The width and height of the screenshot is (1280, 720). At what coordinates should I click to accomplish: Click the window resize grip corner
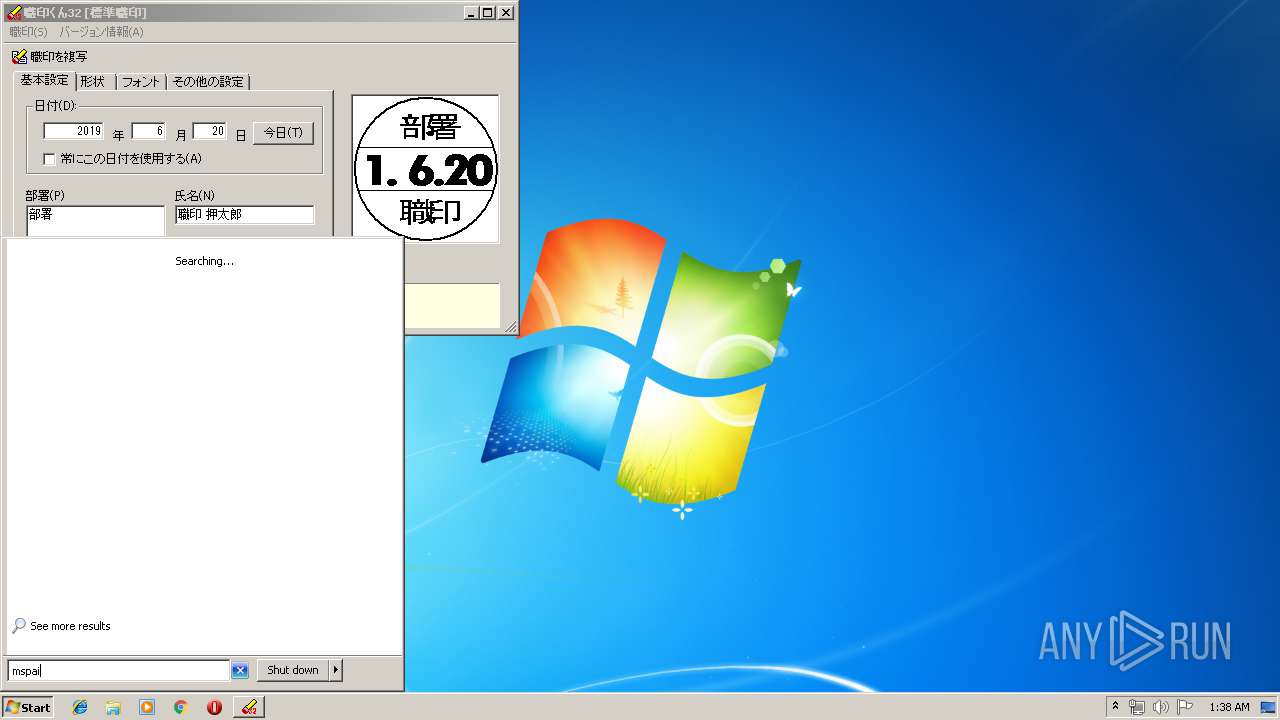pos(511,326)
